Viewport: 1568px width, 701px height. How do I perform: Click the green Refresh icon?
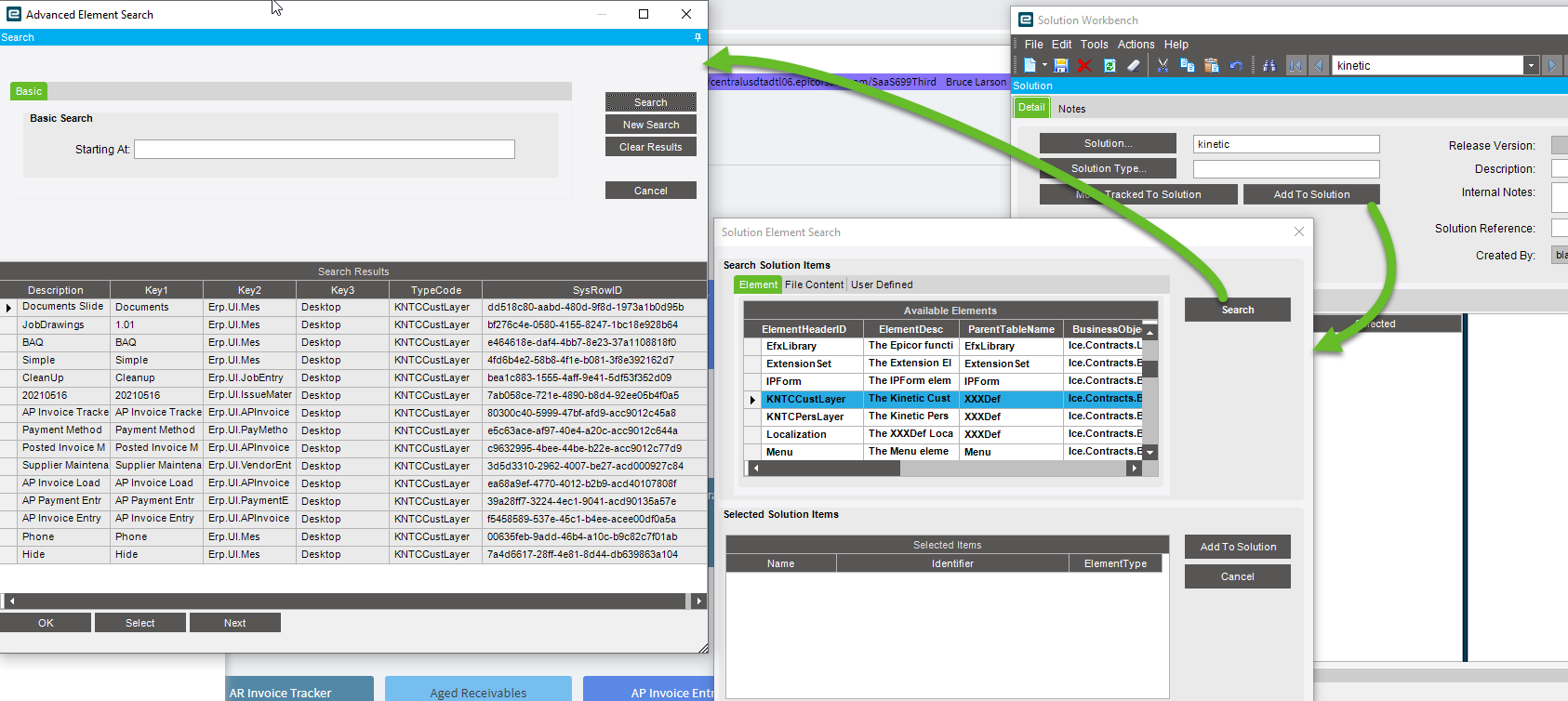(x=1110, y=65)
